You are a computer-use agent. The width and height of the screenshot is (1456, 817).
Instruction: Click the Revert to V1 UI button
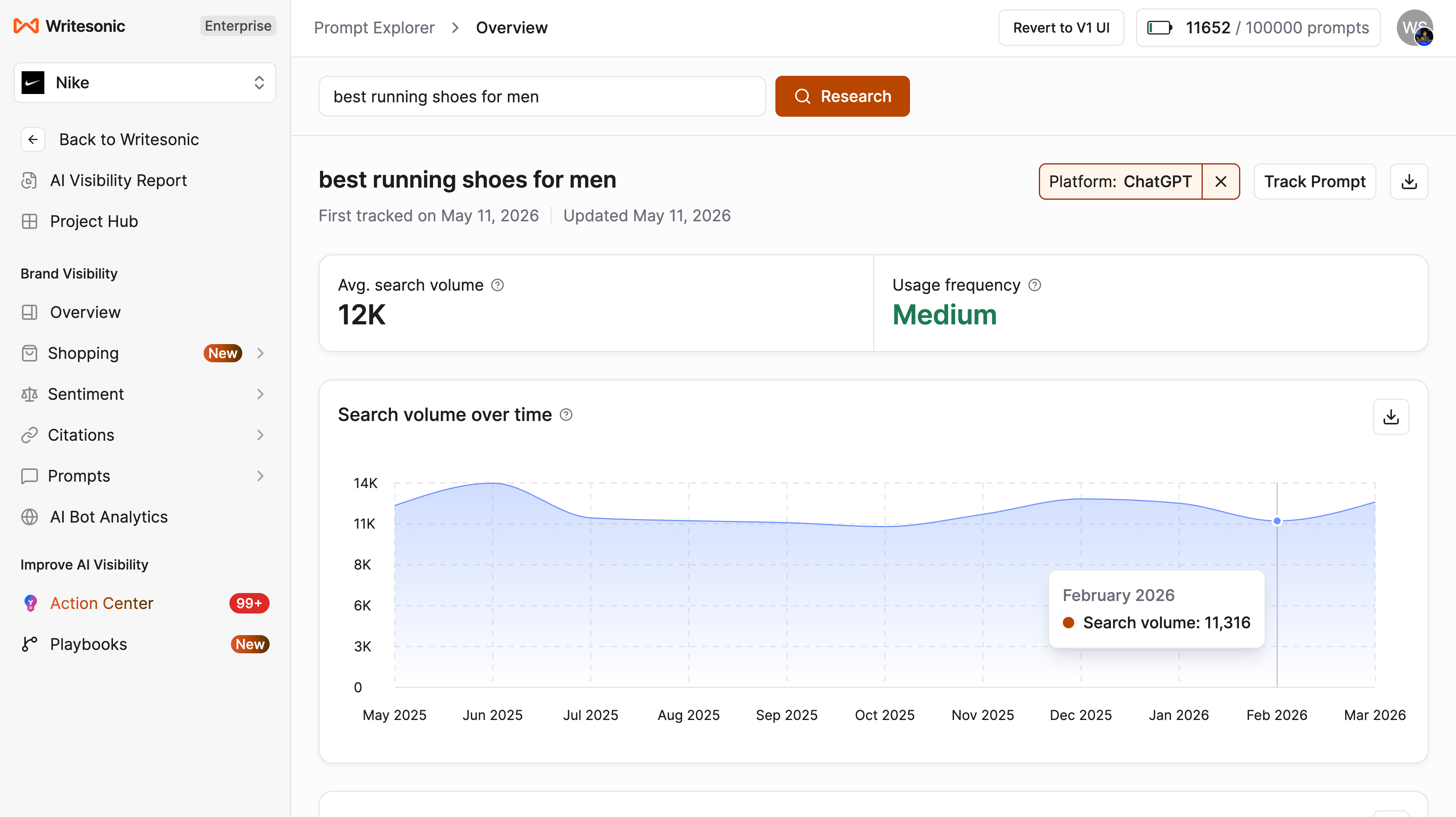1061,28
